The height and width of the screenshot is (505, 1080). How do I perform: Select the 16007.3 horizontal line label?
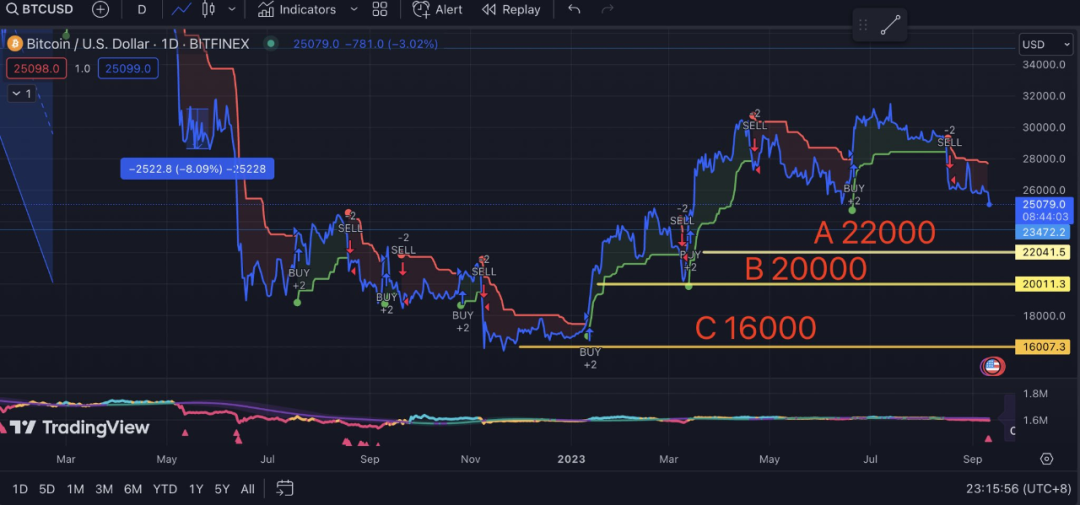click(x=1043, y=347)
